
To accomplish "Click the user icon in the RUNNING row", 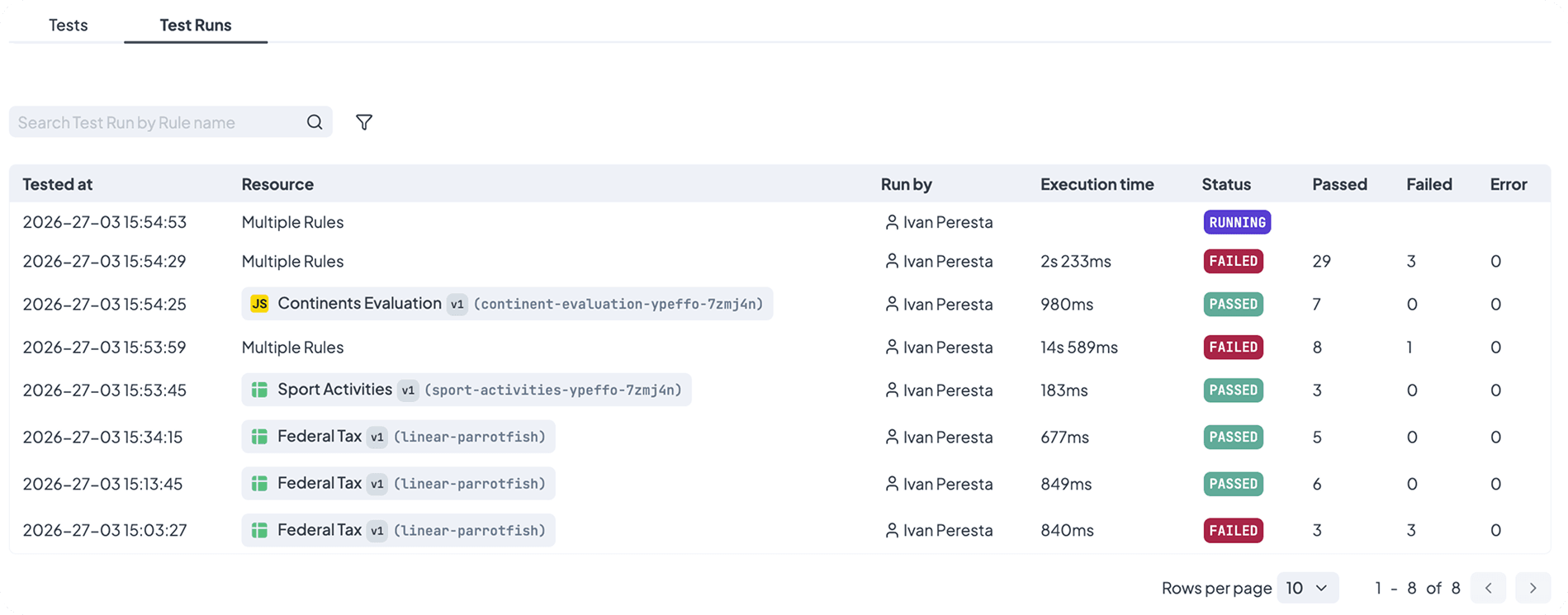I will tap(892, 222).
